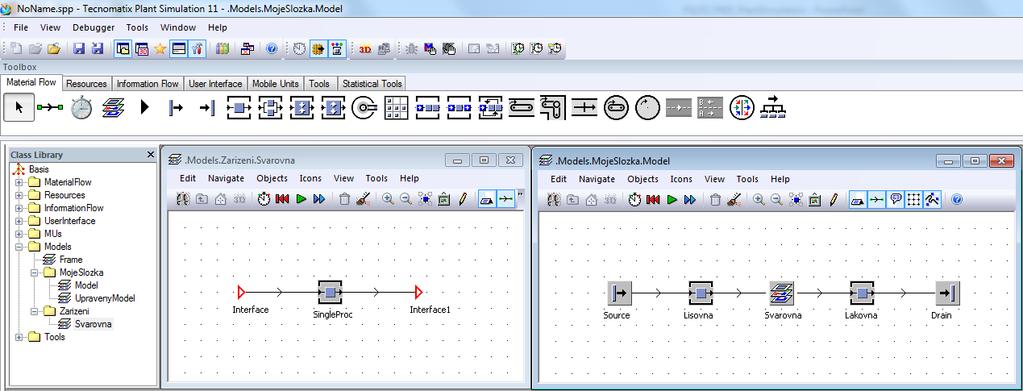
Task: Toggle comment bubbles in the MojeSlozka.Model window
Action: 895,200
